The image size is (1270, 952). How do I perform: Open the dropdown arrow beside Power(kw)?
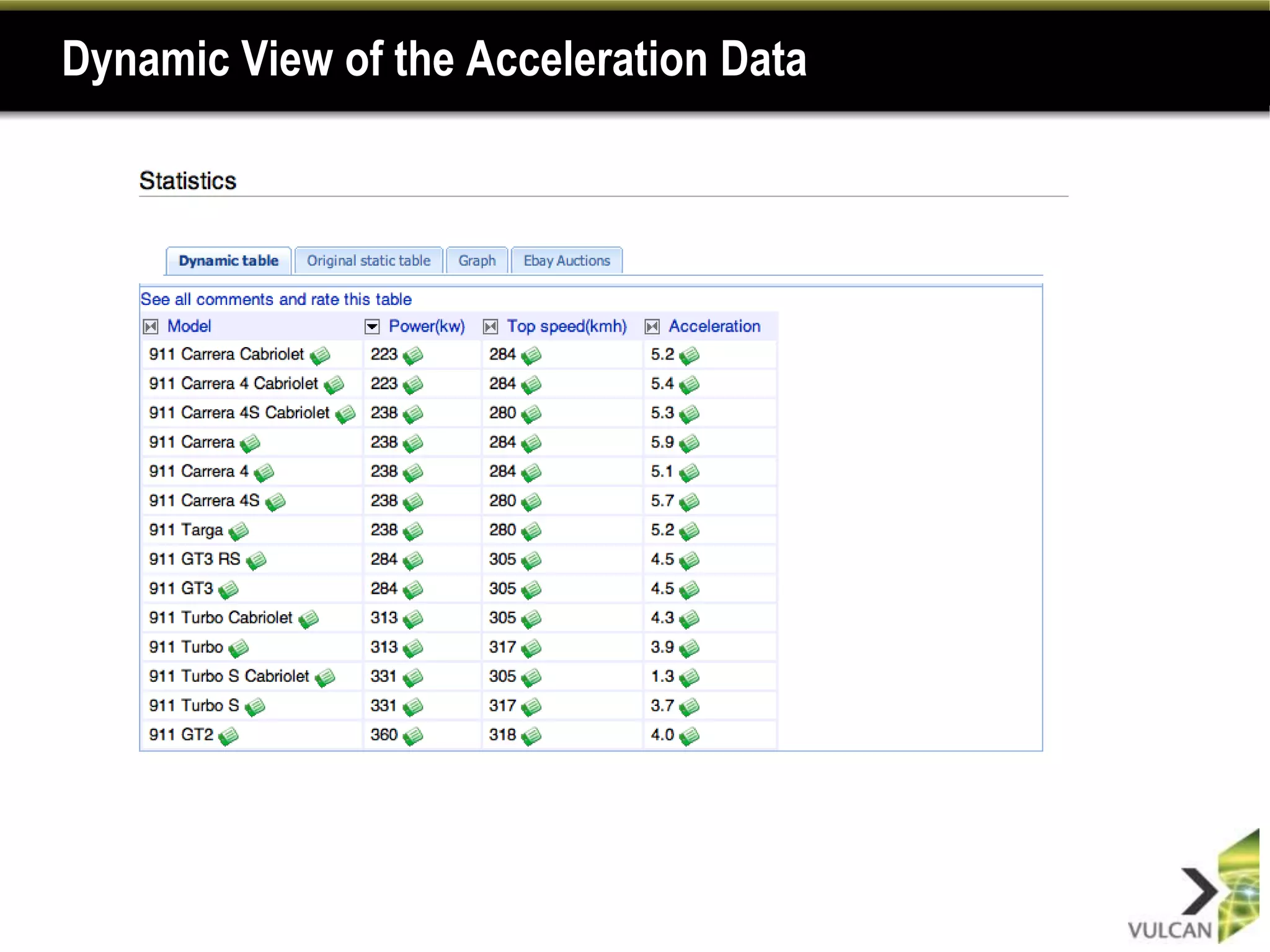click(x=372, y=327)
